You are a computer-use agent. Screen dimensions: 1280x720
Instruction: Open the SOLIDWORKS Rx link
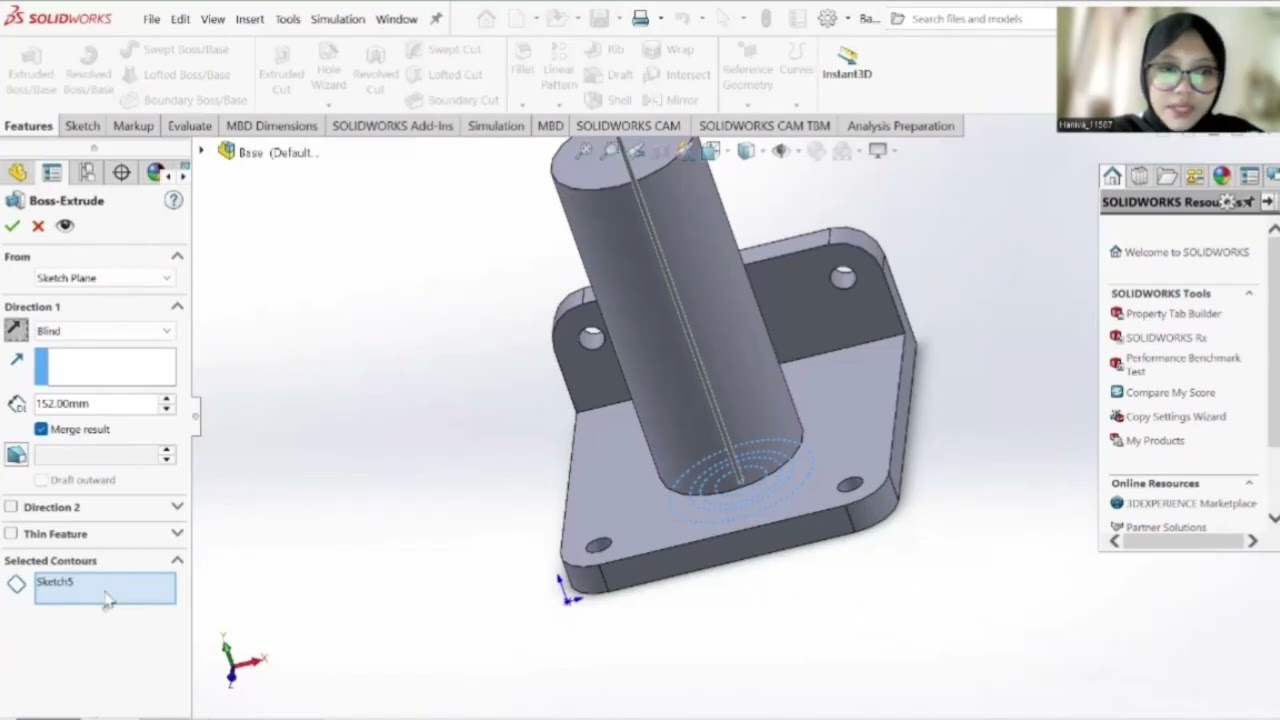[x=1158, y=338]
